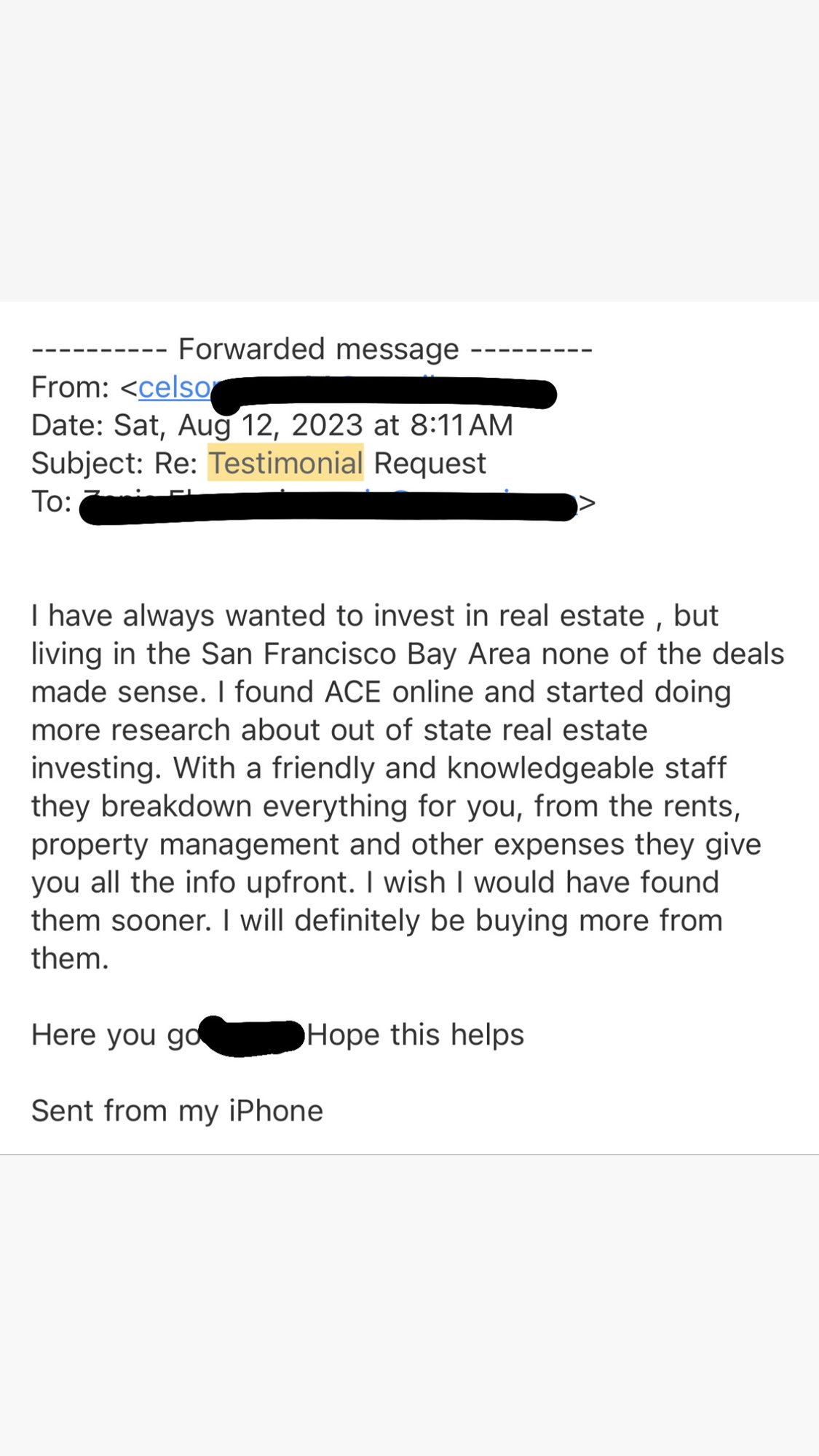Click the empty gray area above the email
Viewport: 819px width, 1456px height.
409,151
